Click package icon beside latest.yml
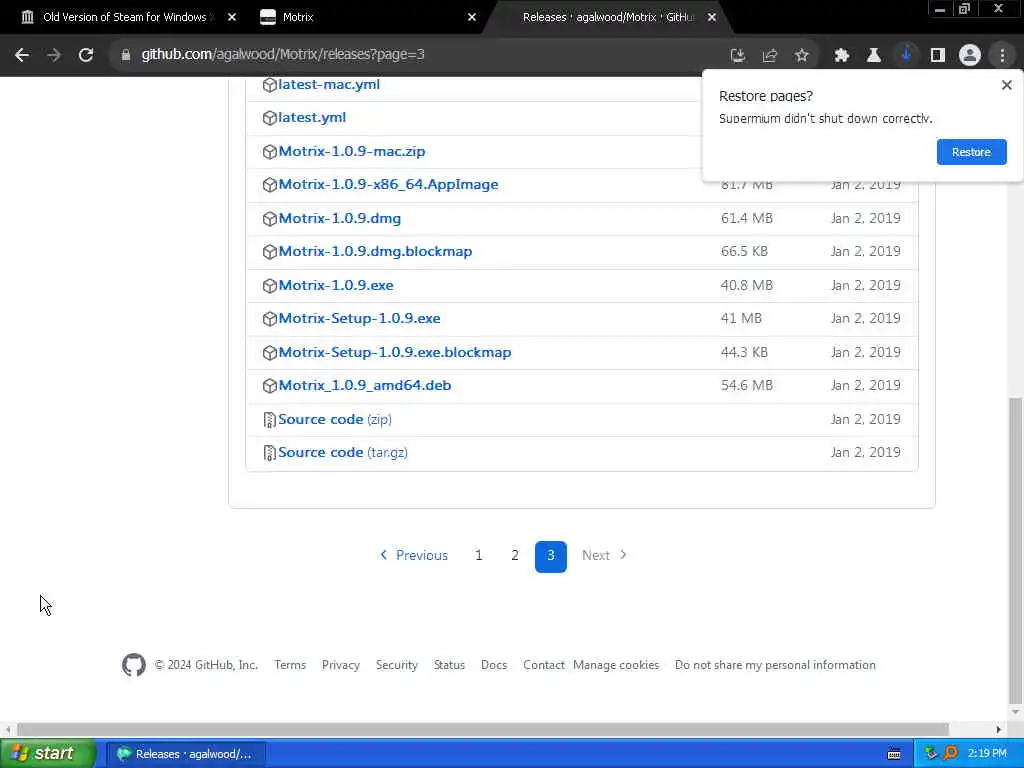Image resolution: width=1024 pixels, height=768 pixels. pos(269,118)
